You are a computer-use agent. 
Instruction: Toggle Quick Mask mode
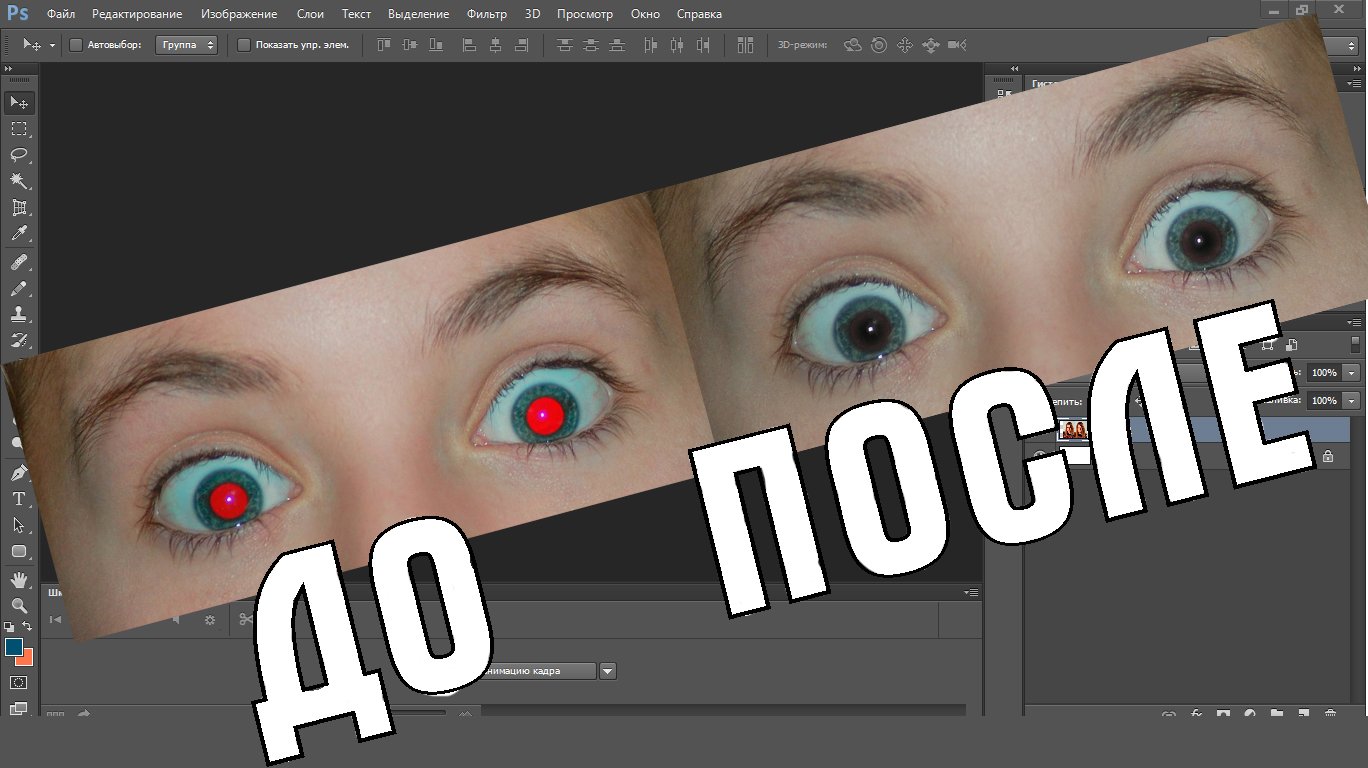pos(19,682)
